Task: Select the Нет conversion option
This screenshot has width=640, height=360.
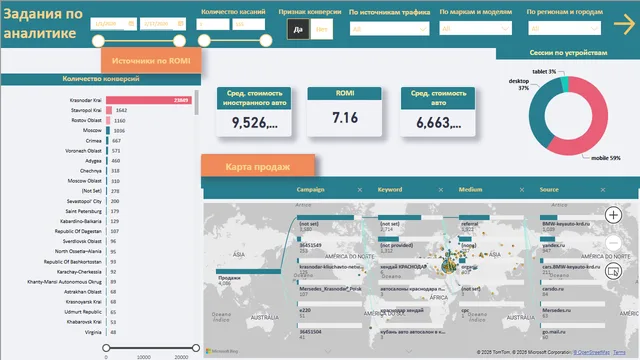Action: click(322, 29)
